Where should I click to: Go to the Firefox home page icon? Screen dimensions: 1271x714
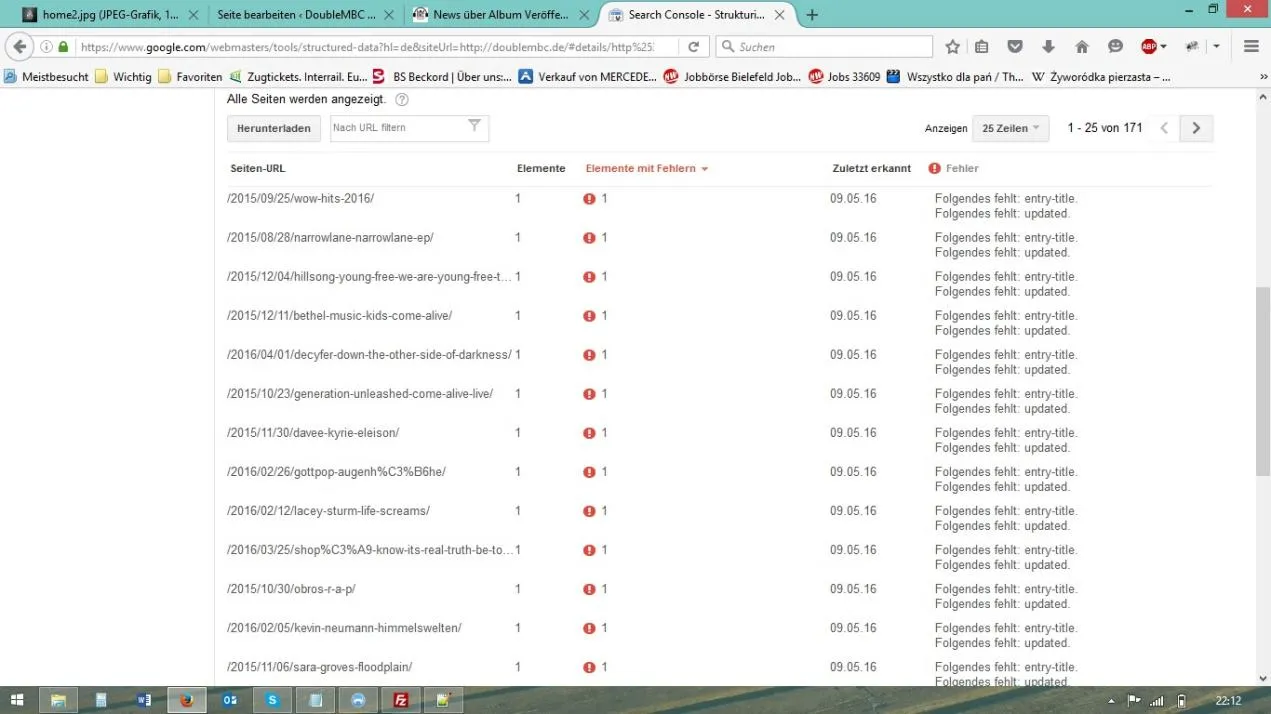pyautogui.click(x=1081, y=47)
